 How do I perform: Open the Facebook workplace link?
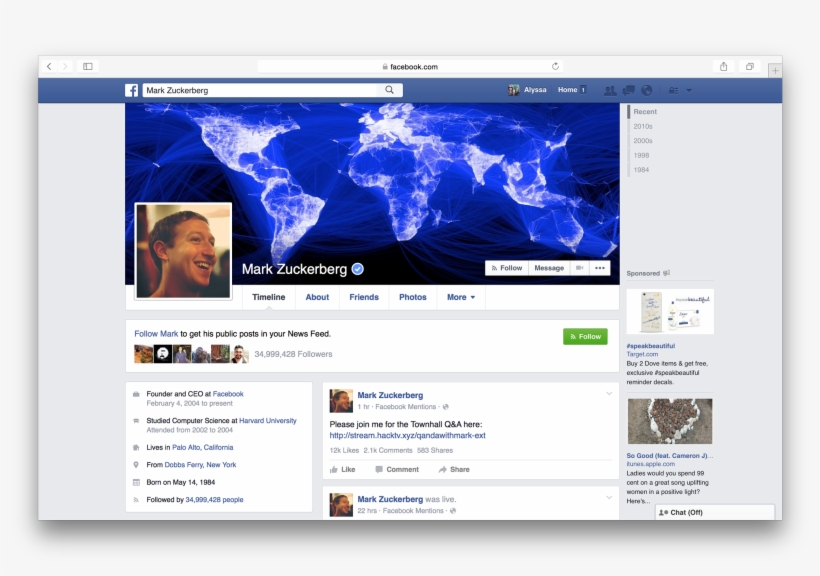(228, 394)
